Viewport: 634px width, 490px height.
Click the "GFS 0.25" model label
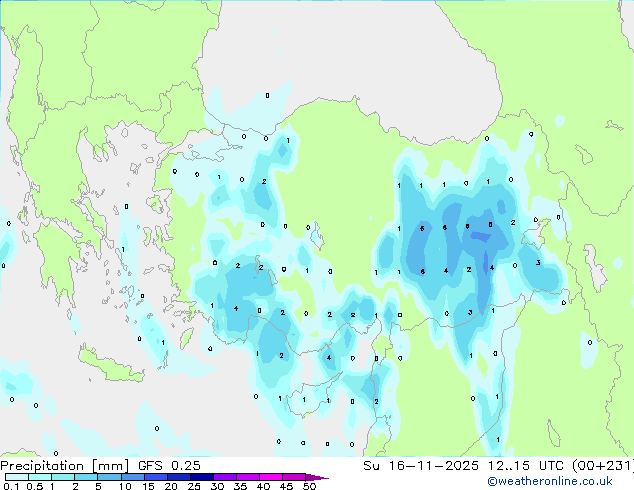[x=169, y=466]
